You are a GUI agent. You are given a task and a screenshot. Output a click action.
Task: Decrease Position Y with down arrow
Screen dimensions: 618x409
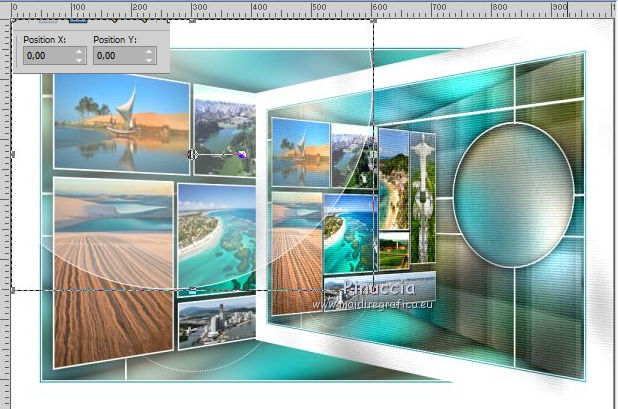149,62
